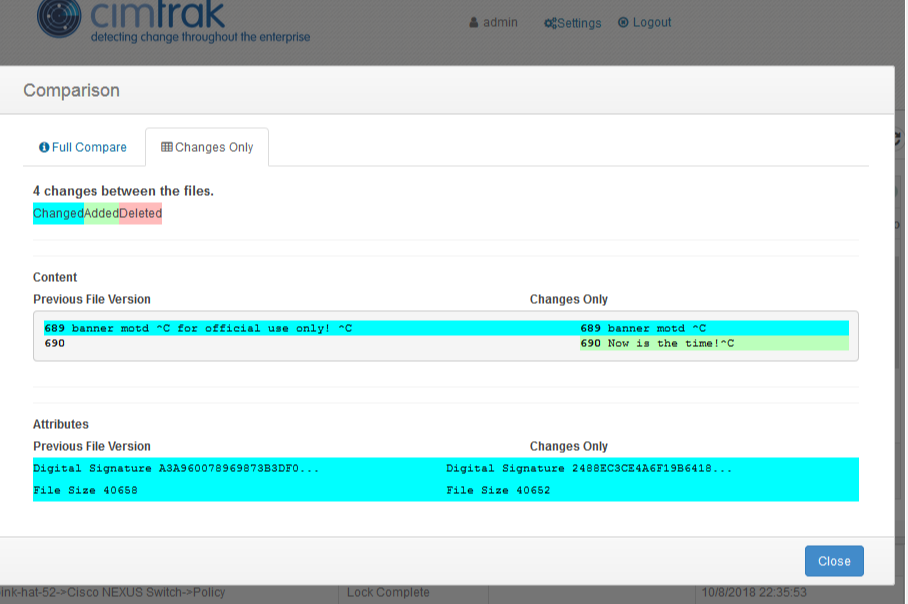This screenshot has width=908, height=604.
Task: Click the refresh icon behind the dialog edge
Action: click(x=898, y=140)
